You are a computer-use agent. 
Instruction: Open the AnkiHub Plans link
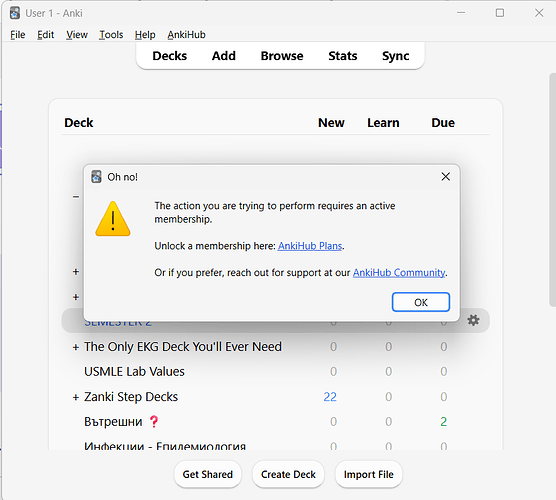click(x=310, y=246)
